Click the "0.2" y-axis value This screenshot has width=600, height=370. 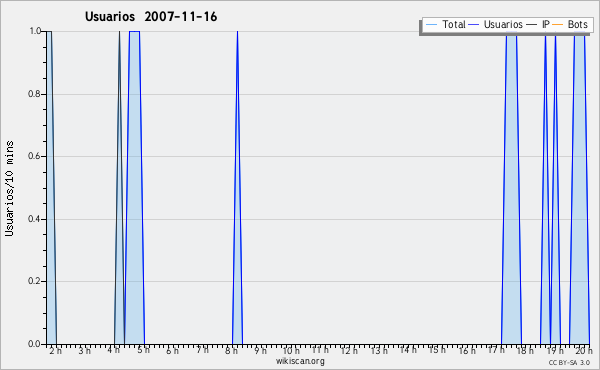pos(35,281)
